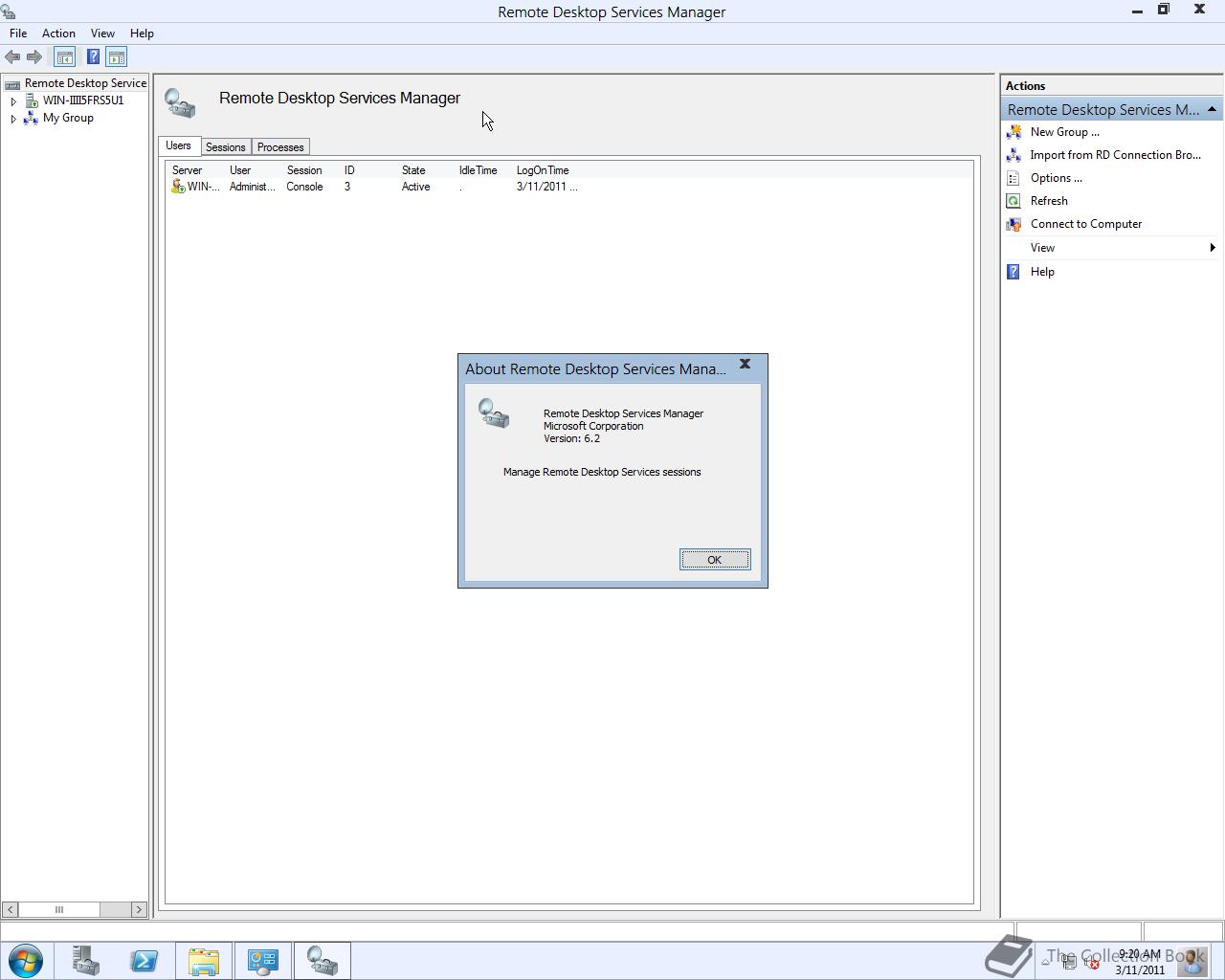1225x980 pixels.
Task: Click OK in the About dialog
Action: (x=715, y=560)
